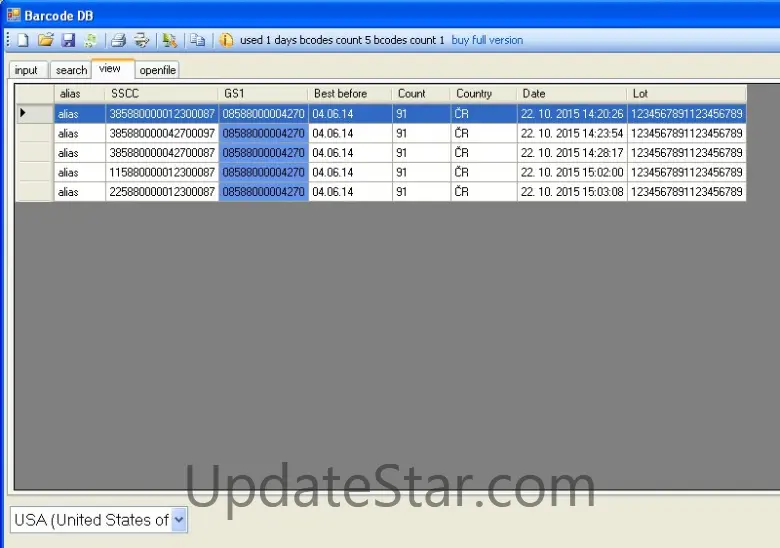Click Best before cell in 15:02:00 row
The image size is (780, 548).
click(350, 172)
